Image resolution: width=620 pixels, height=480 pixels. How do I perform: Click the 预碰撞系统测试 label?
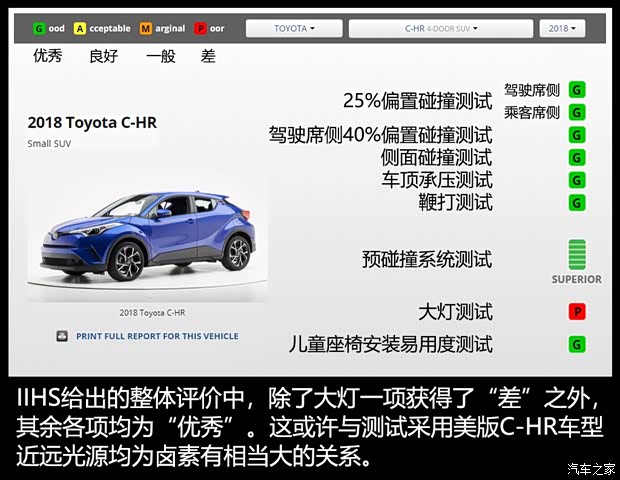pos(427,259)
